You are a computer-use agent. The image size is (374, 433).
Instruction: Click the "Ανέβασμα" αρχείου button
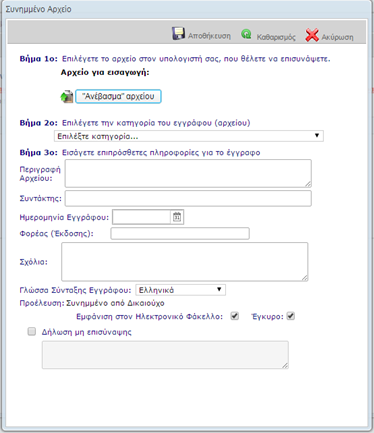118,96
